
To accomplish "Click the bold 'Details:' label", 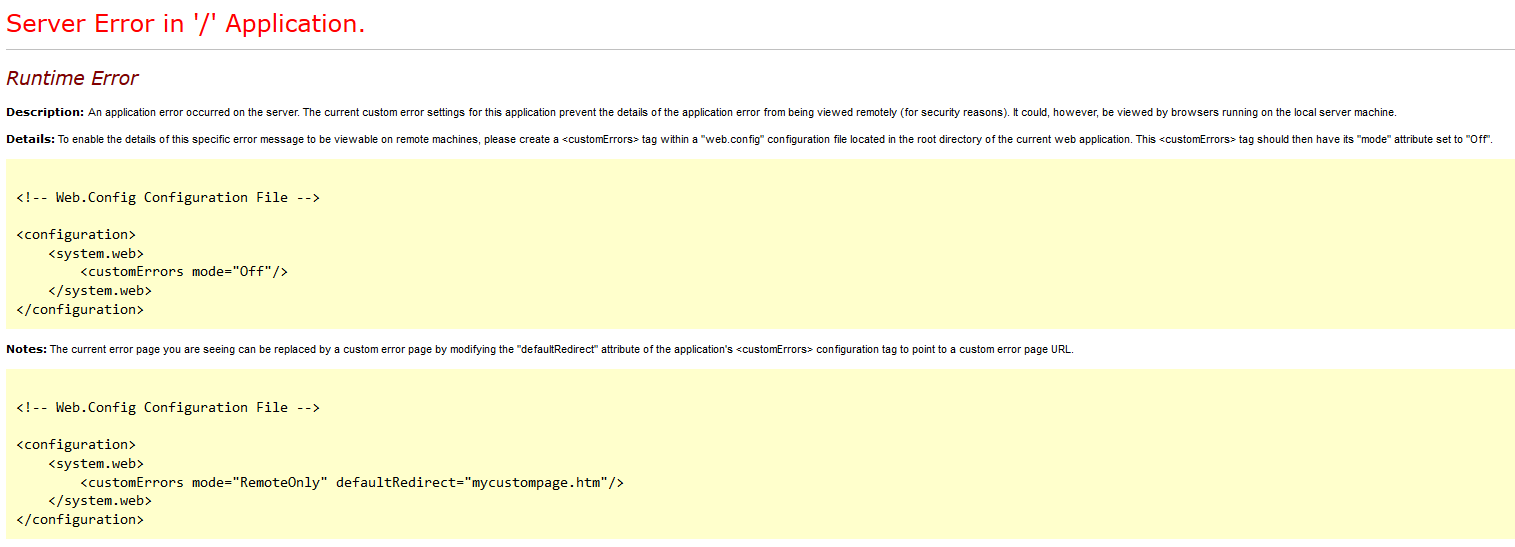I will pos(30,139).
